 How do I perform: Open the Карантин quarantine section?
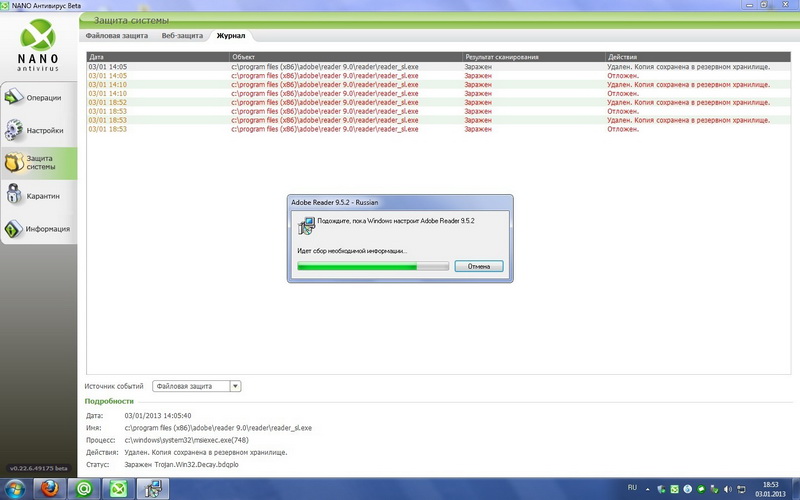pyautogui.click(x=38, y=196)
